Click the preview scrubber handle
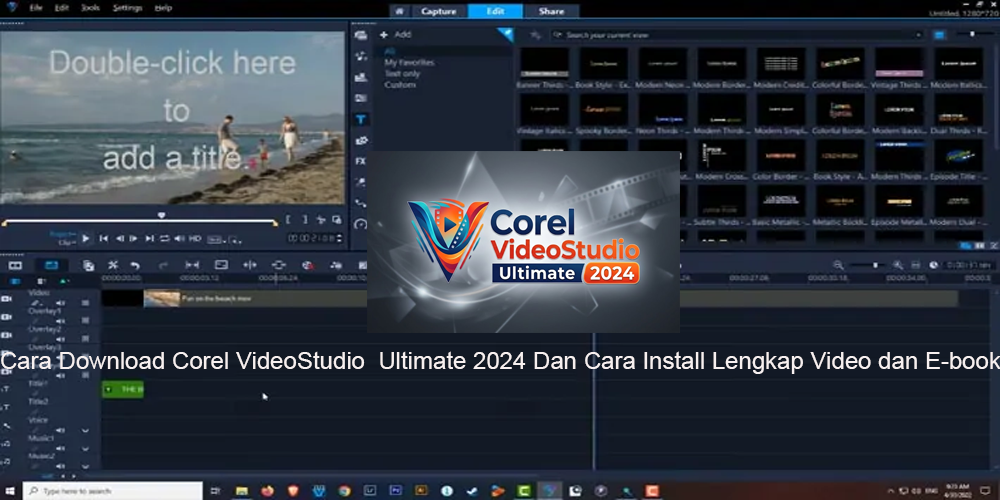1000x500 pixels. 161,216
